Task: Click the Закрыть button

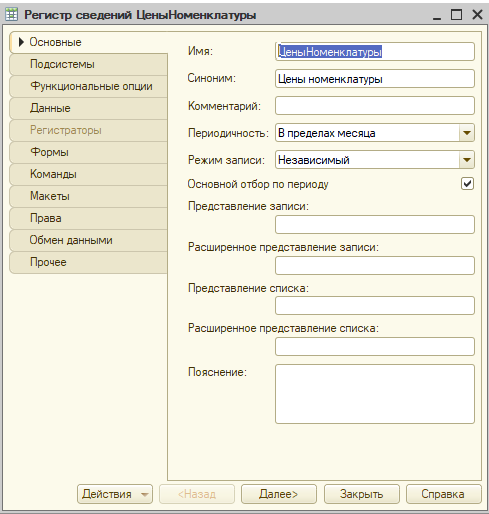Action: coord(362,494)
